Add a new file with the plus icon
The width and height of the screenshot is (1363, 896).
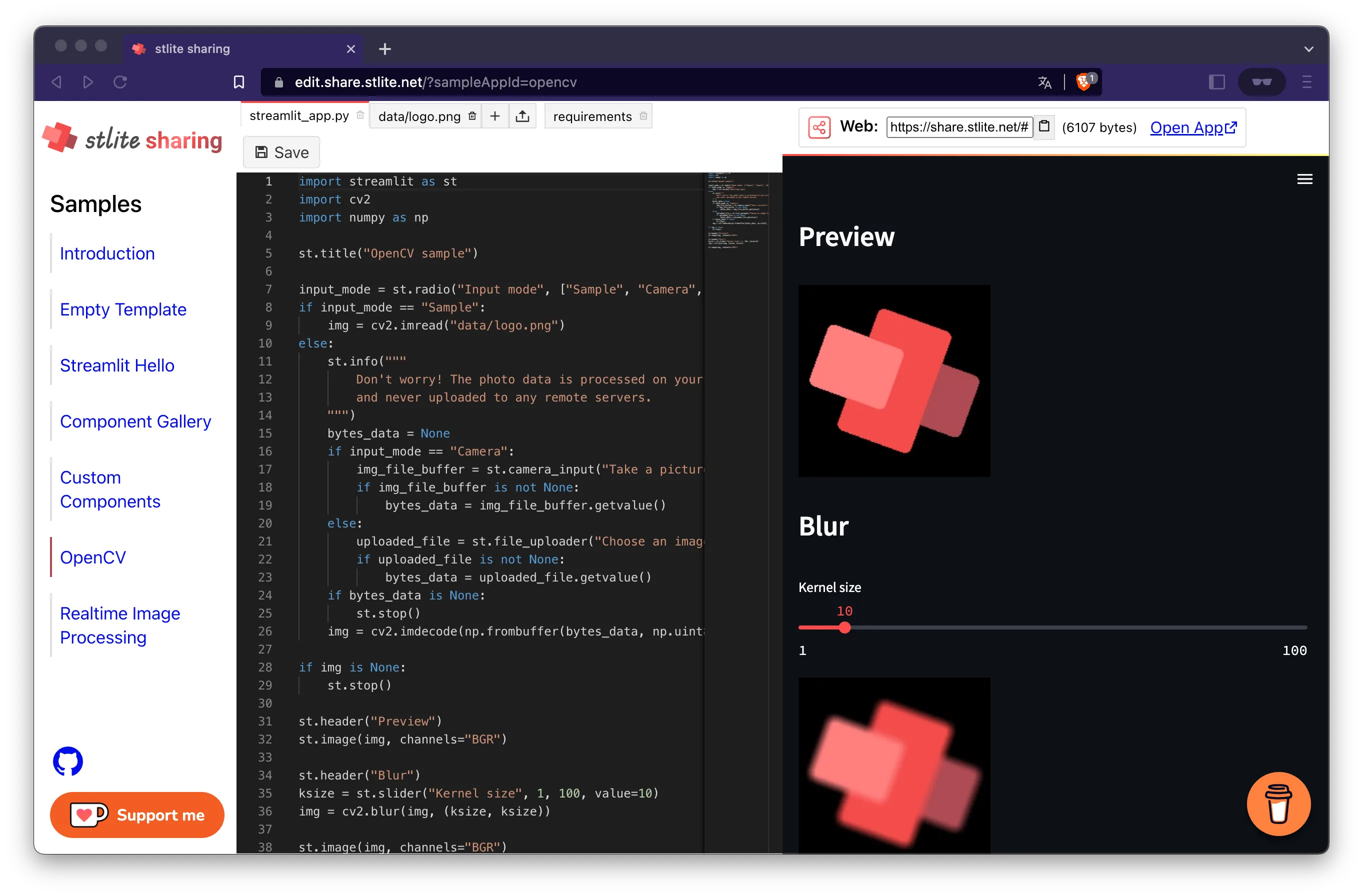tap(495, 115)
